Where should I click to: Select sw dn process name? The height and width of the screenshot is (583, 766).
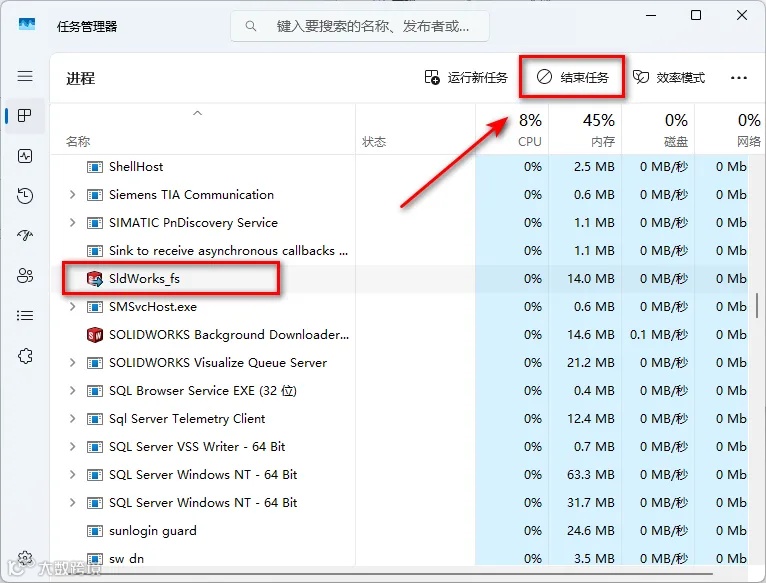pos(126,559)
